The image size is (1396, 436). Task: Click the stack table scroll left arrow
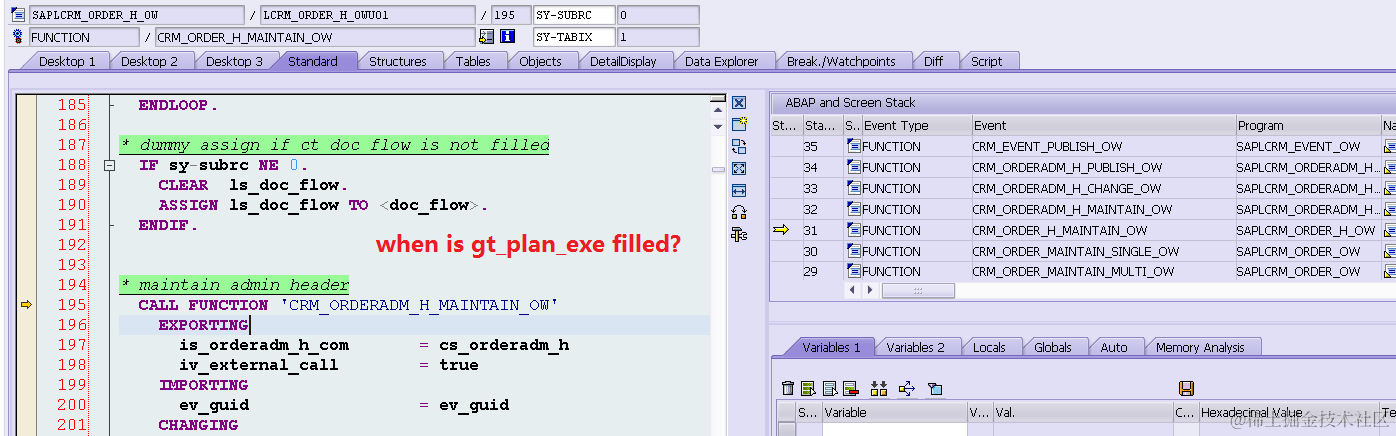tap(853, 290)
